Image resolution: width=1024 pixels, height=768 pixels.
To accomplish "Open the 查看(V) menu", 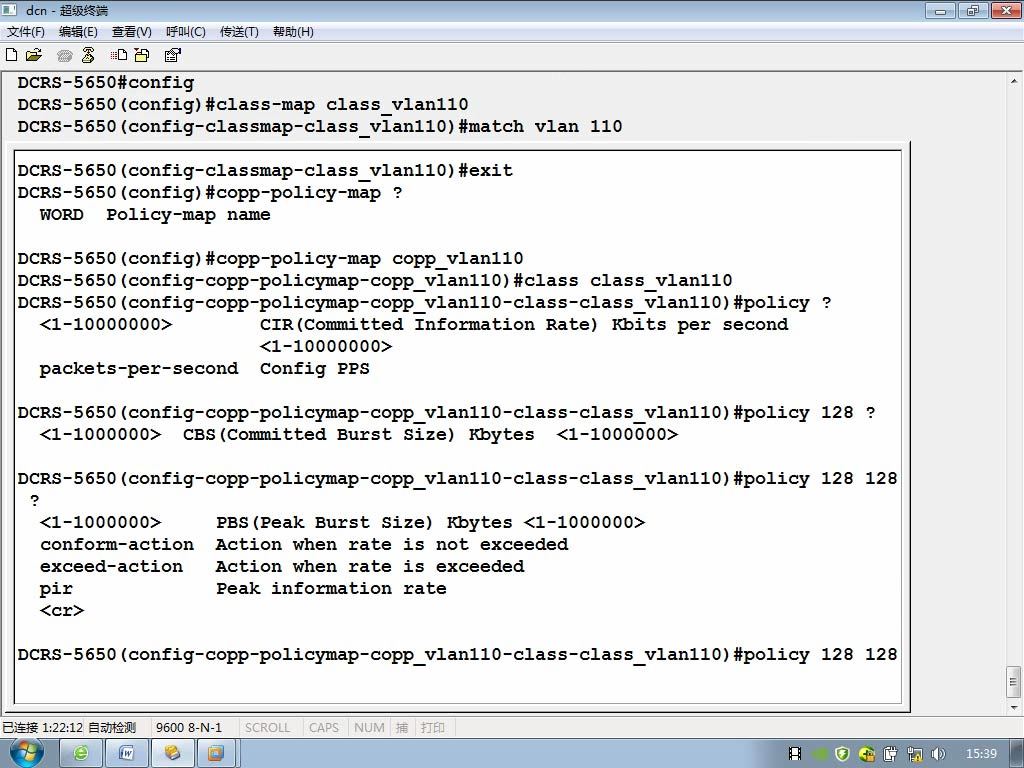I will pyautogui.click(x=131, y=31).
